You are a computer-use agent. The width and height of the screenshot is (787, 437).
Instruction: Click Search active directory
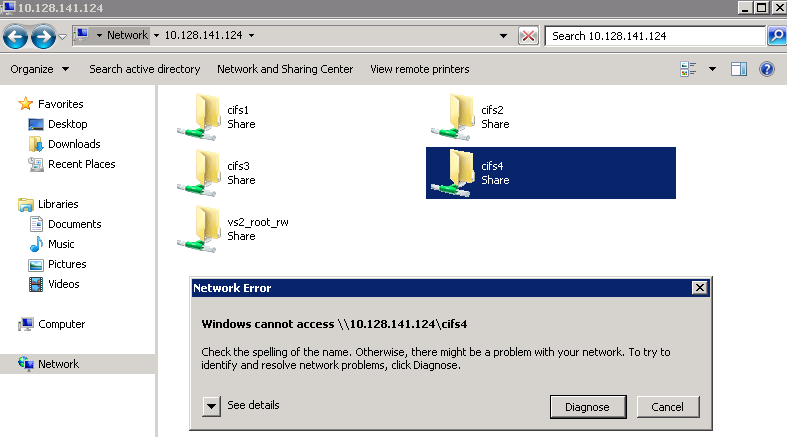click(144, 69)
